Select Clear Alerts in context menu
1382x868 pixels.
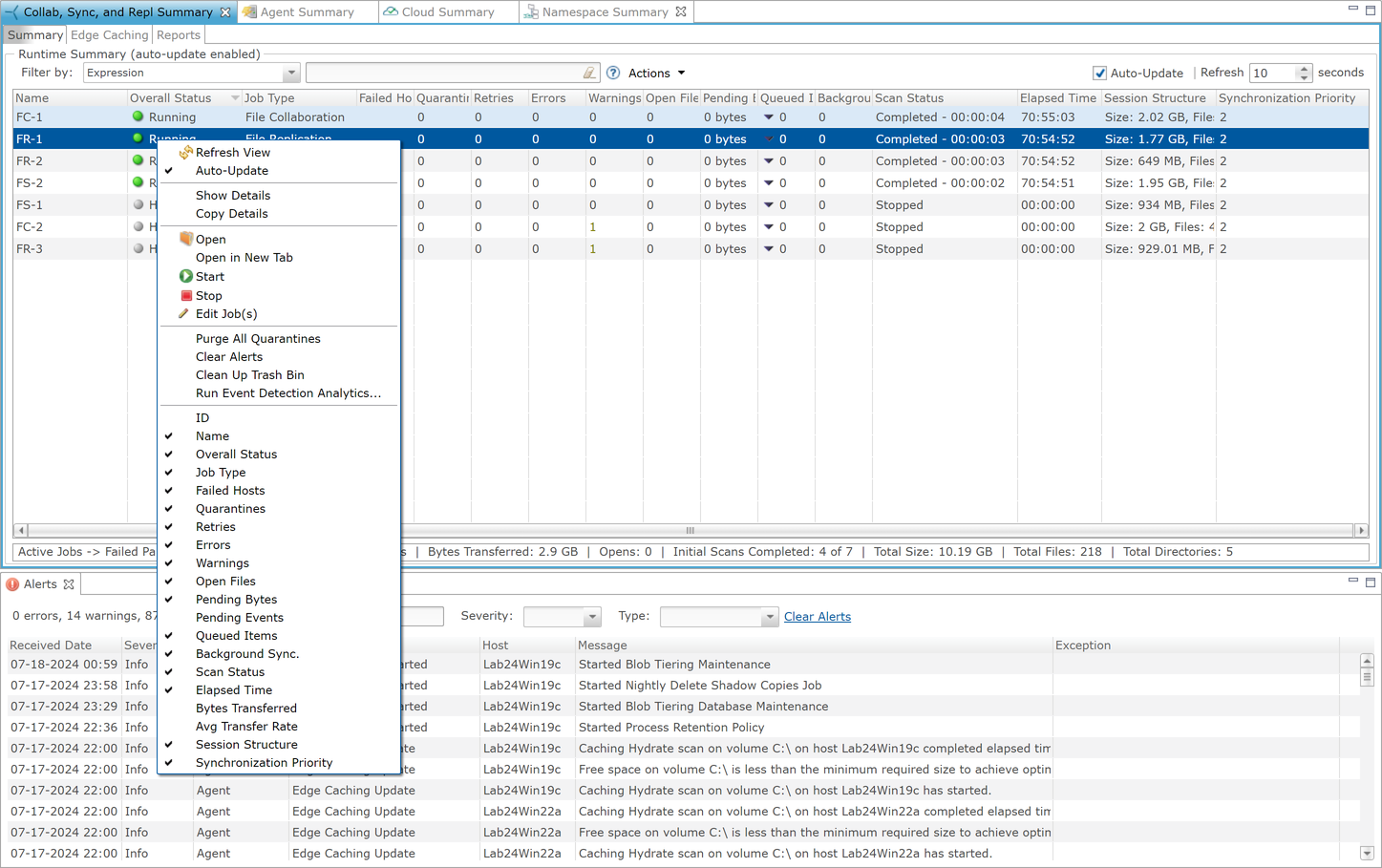[x=229, y=357]
